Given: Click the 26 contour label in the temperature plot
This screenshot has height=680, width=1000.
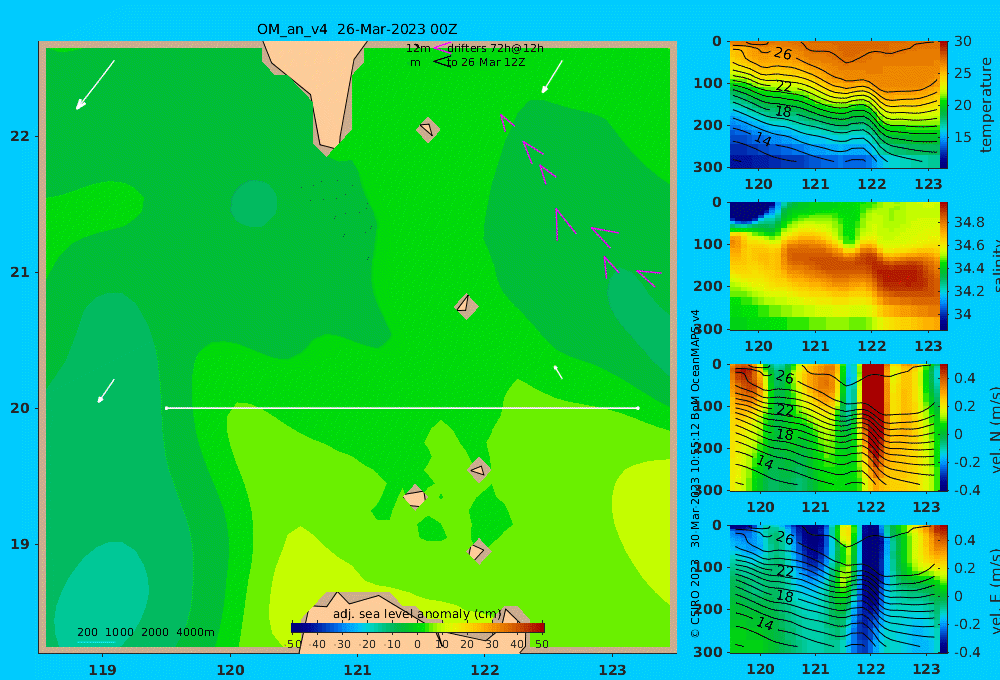Looking at the screenshot, I should point(783,53).
